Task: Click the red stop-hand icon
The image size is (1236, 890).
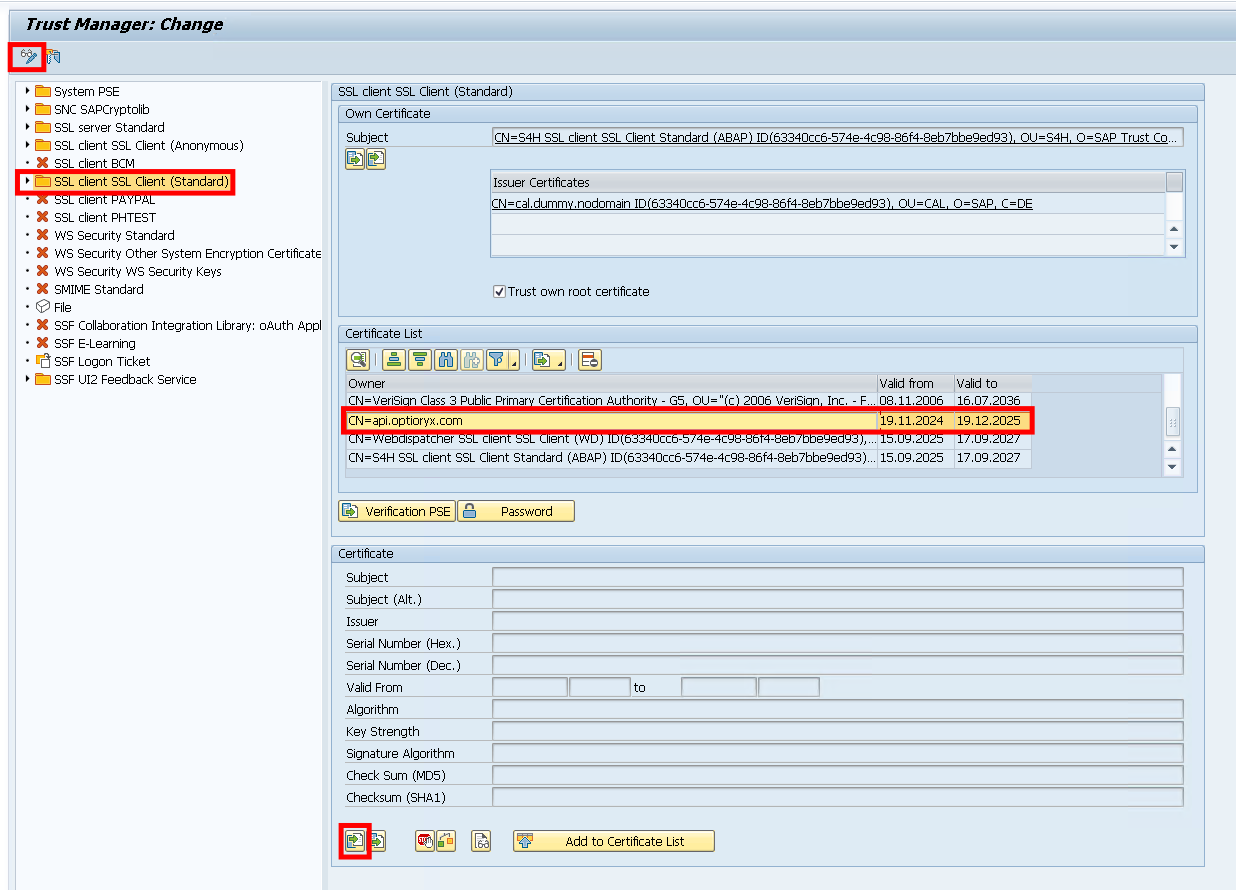Action: coord(424,841)
